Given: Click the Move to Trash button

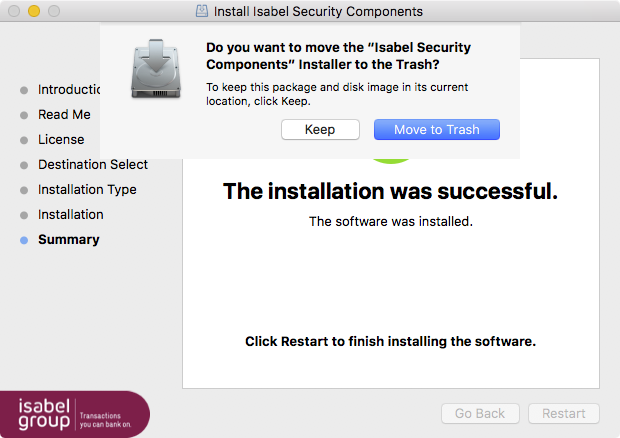Looking at the screenshot, I should pos(437,130).
